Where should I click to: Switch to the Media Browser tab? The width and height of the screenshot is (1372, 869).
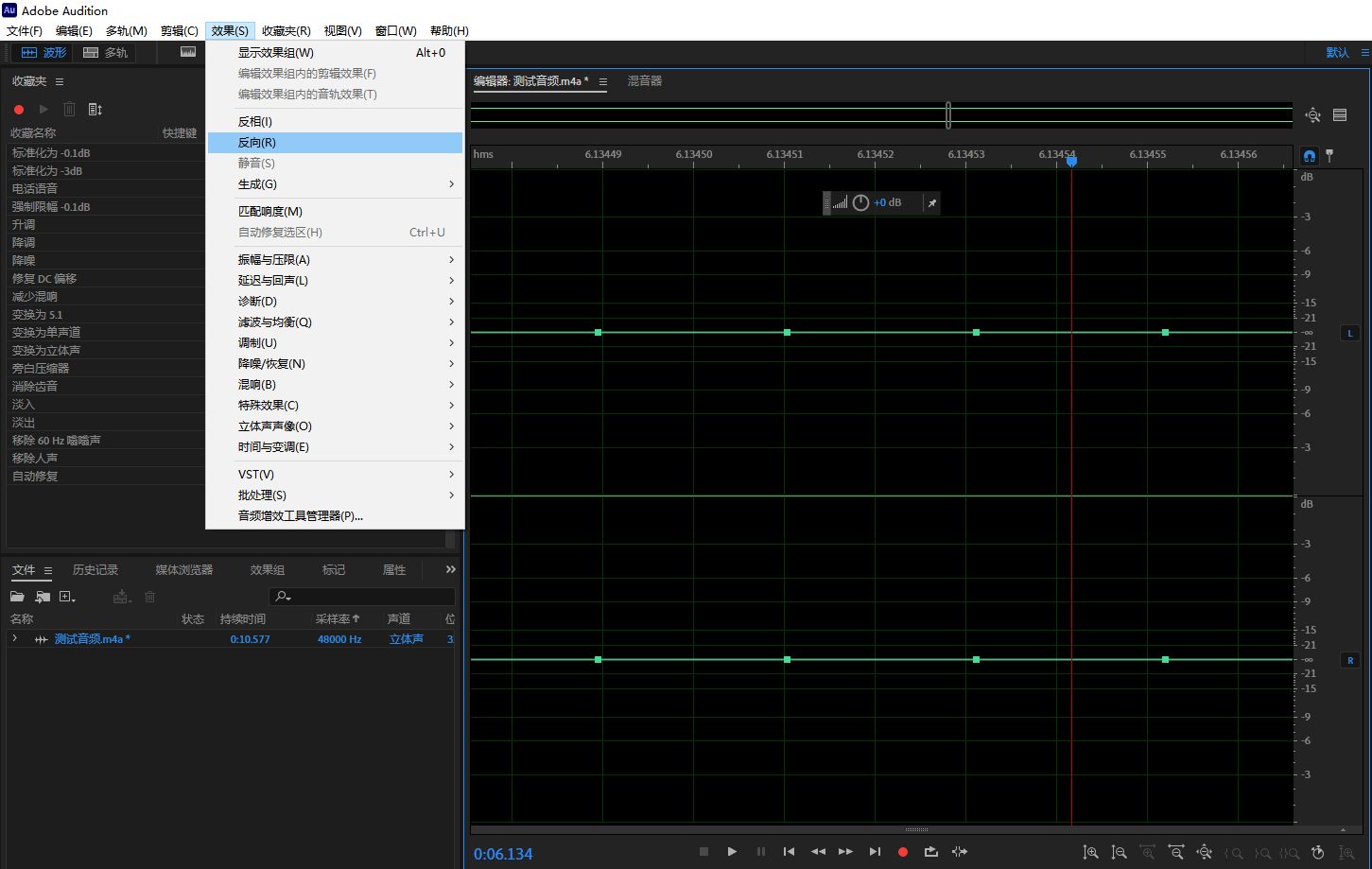point(184,570)
